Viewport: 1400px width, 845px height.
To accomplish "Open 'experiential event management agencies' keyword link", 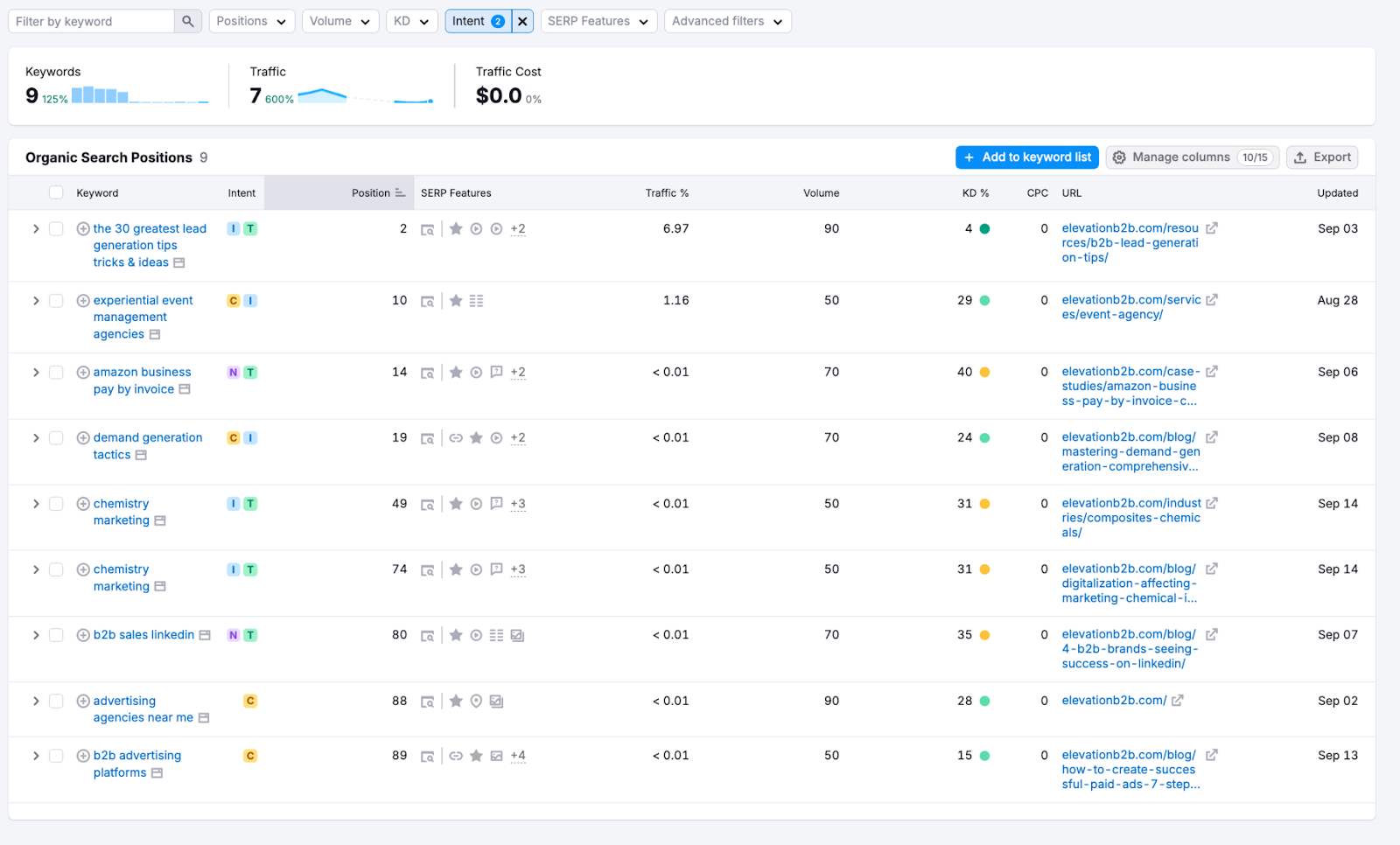I will tap(143, 317).
